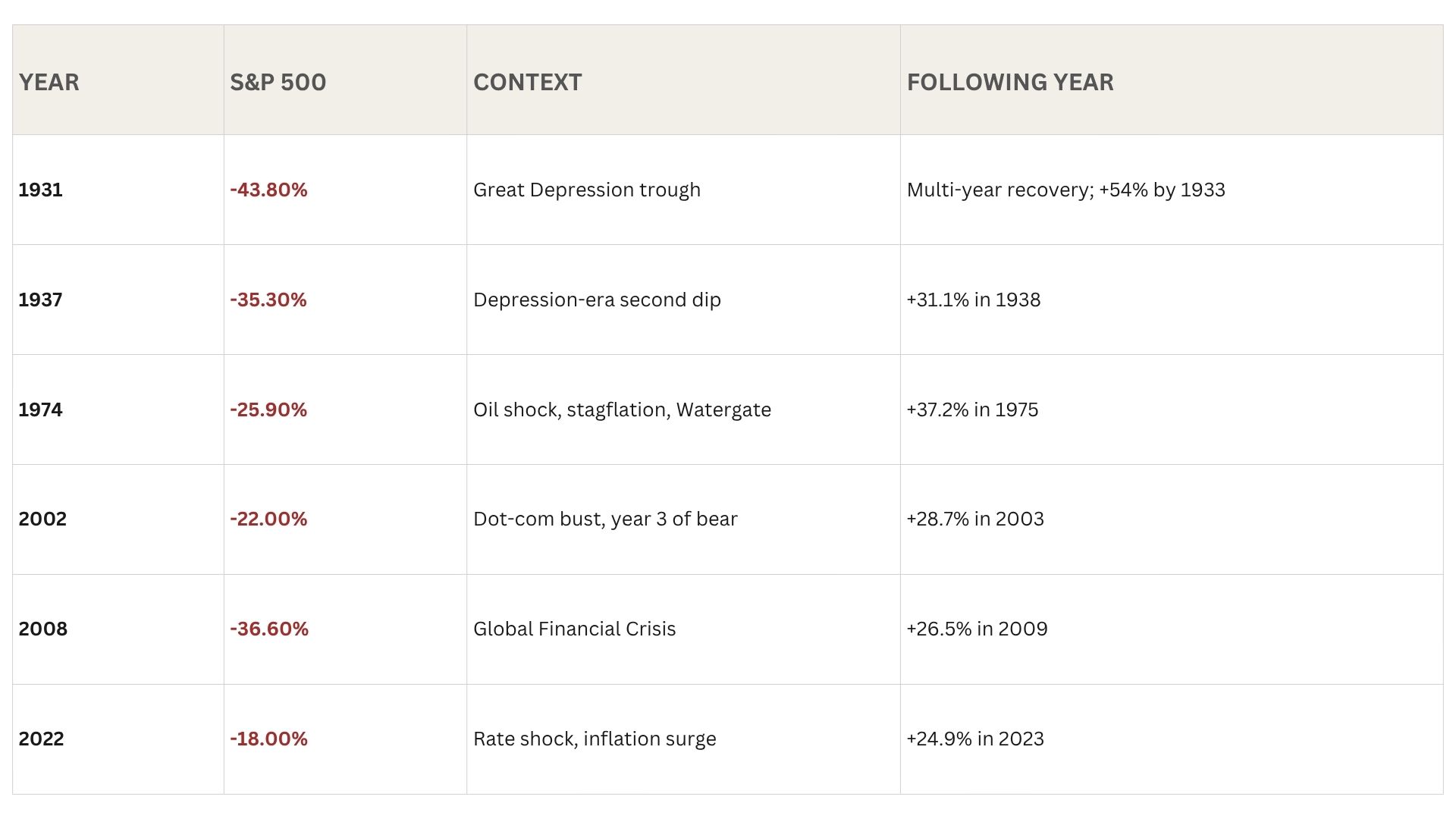The image size is (1456, 819).
Task: Click the 2022 year cell
Action: click(42, 739)
